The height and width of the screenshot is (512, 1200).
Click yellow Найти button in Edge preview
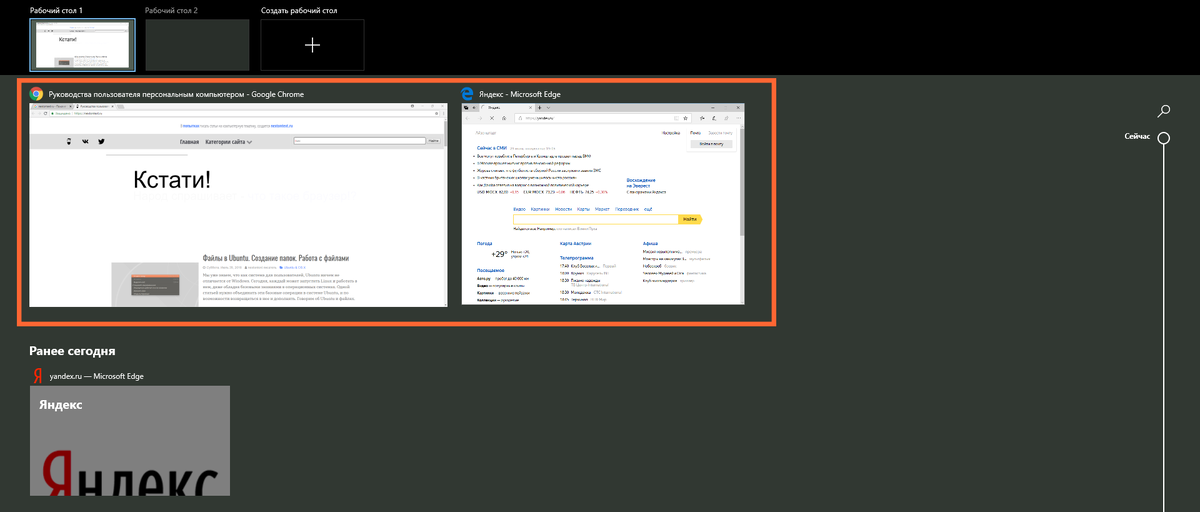pos(690,219)
